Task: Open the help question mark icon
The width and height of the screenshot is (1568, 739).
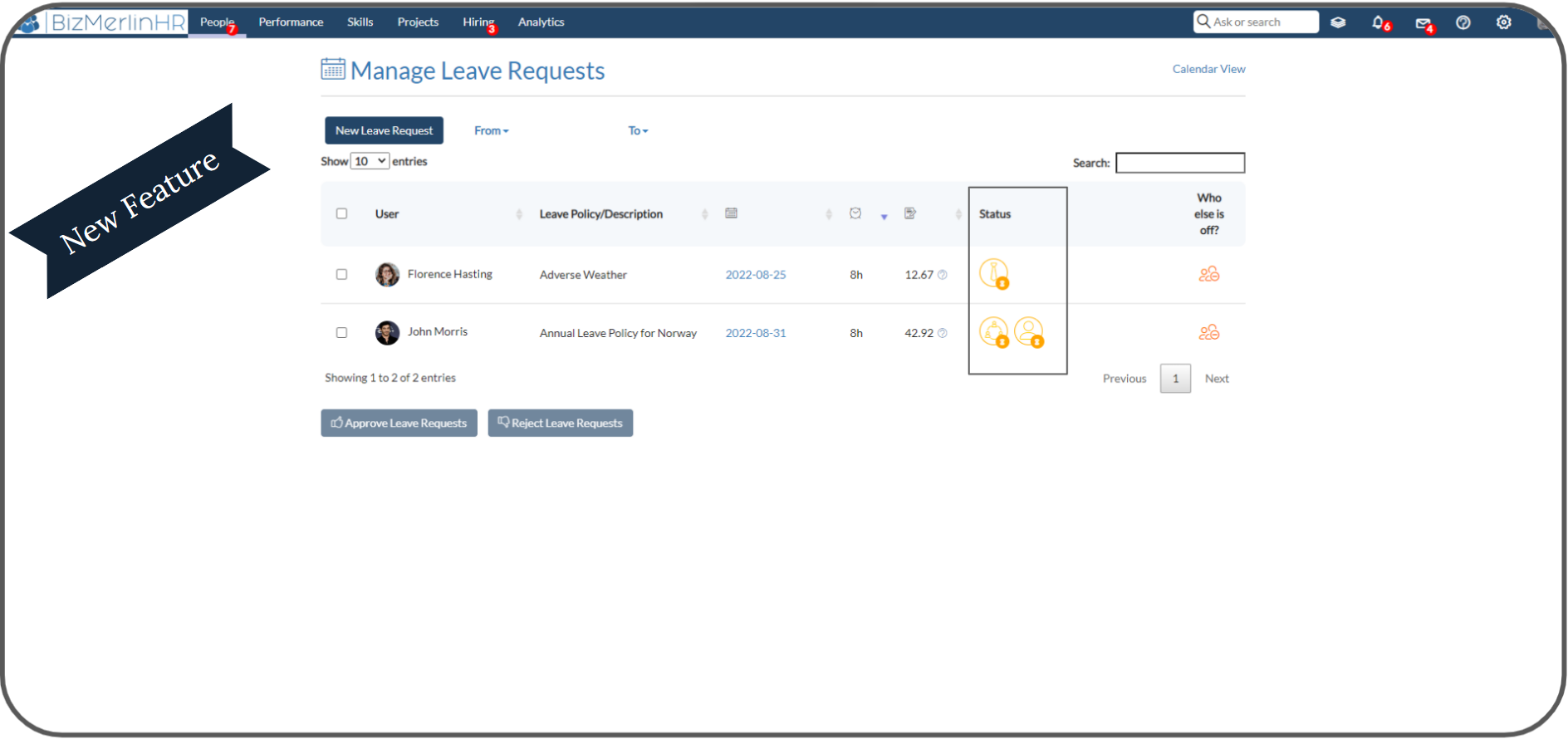Action: point(1463,22)
